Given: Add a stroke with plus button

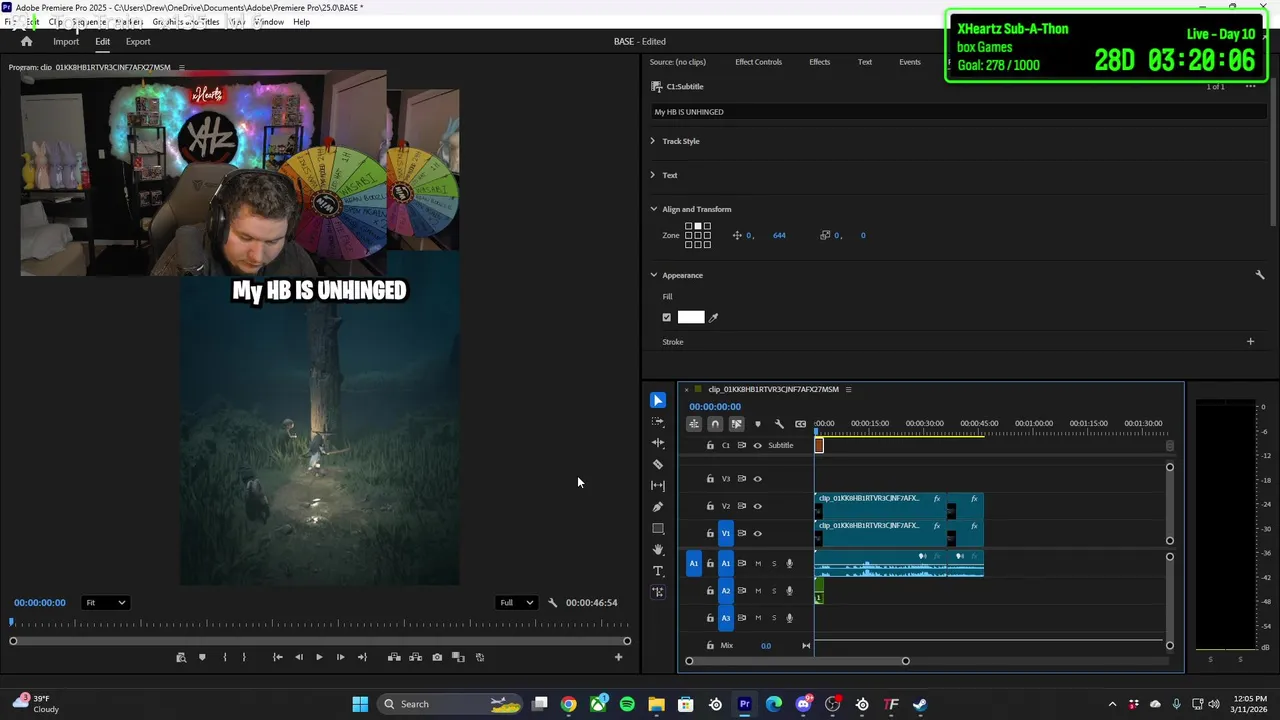Looking at the screenshot, I should point(1250,342).
